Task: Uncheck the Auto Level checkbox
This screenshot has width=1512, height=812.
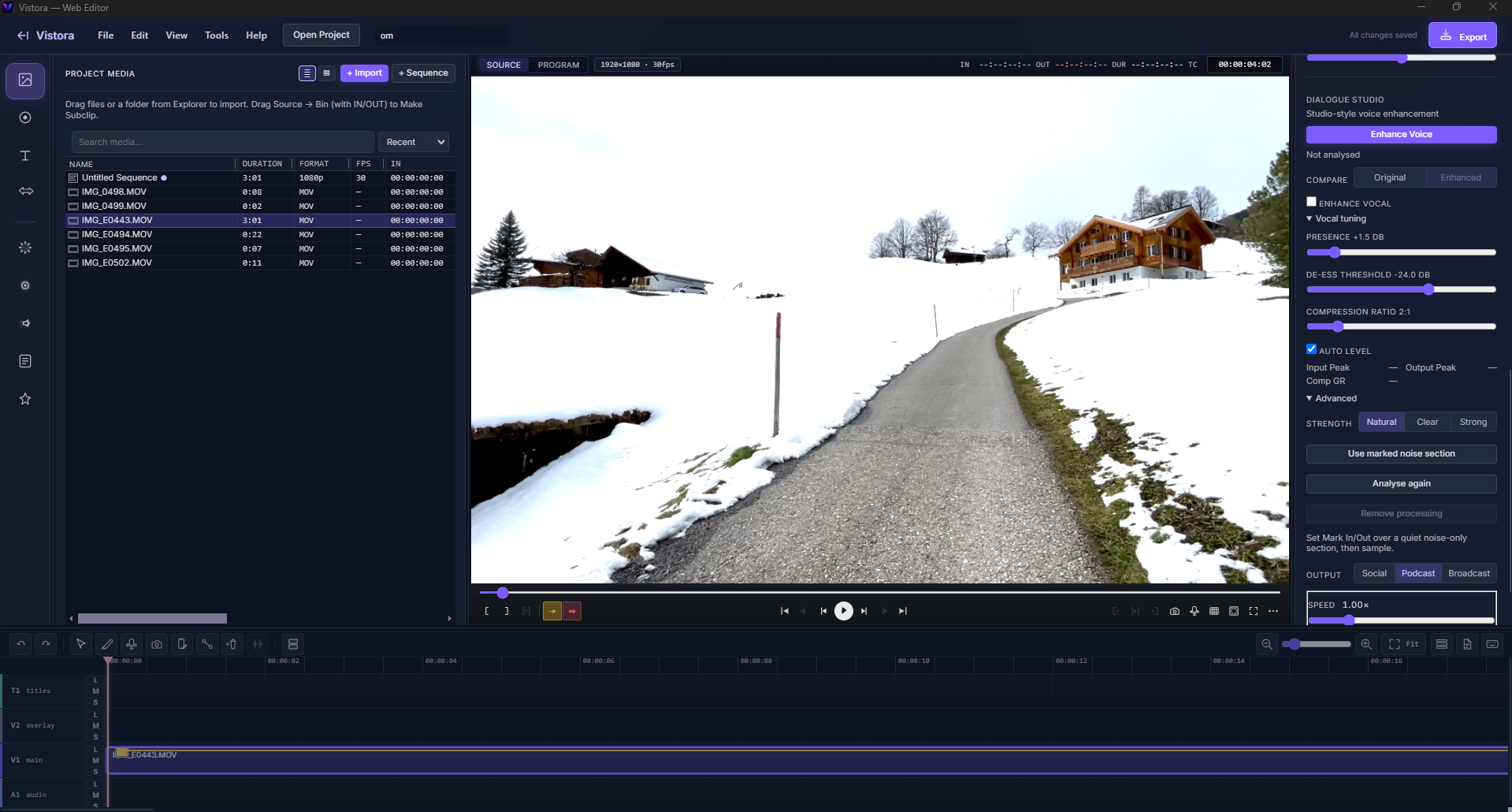Action: click(1311, 349)
